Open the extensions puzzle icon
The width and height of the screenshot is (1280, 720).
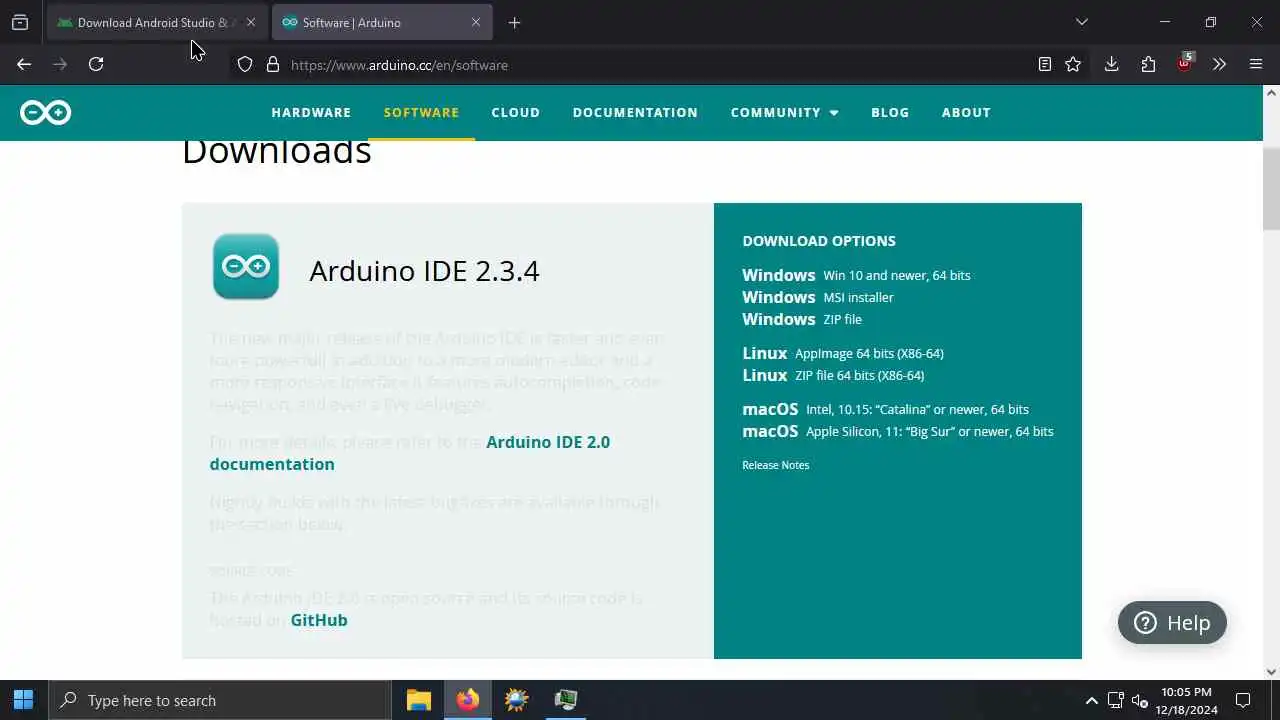(1148, 64)
